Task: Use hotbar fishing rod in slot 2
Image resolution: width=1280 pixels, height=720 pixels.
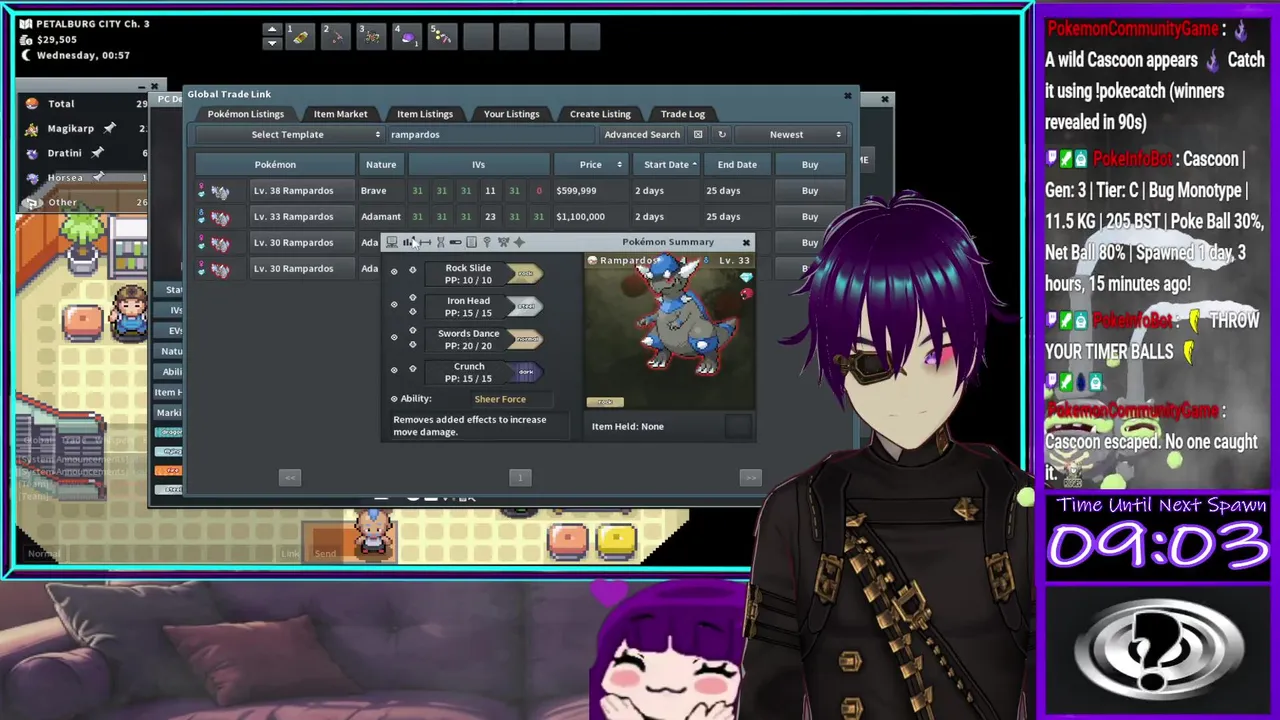Action: pyautogui.click(x=335, y=37)
